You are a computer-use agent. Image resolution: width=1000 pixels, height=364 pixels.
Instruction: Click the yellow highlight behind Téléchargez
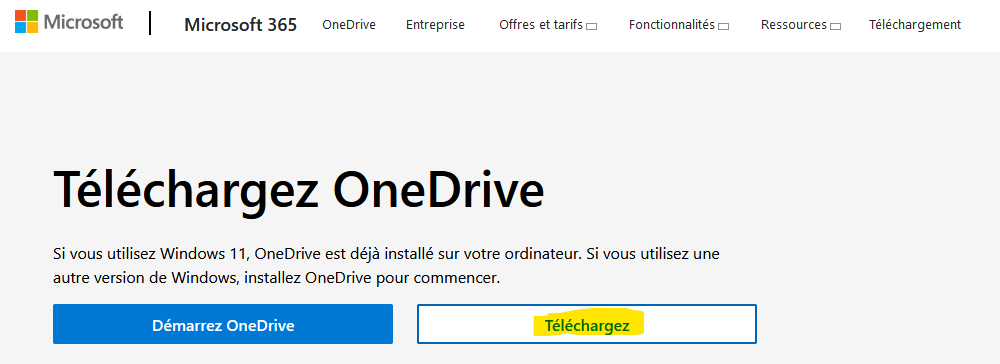[x=587, y=324]
